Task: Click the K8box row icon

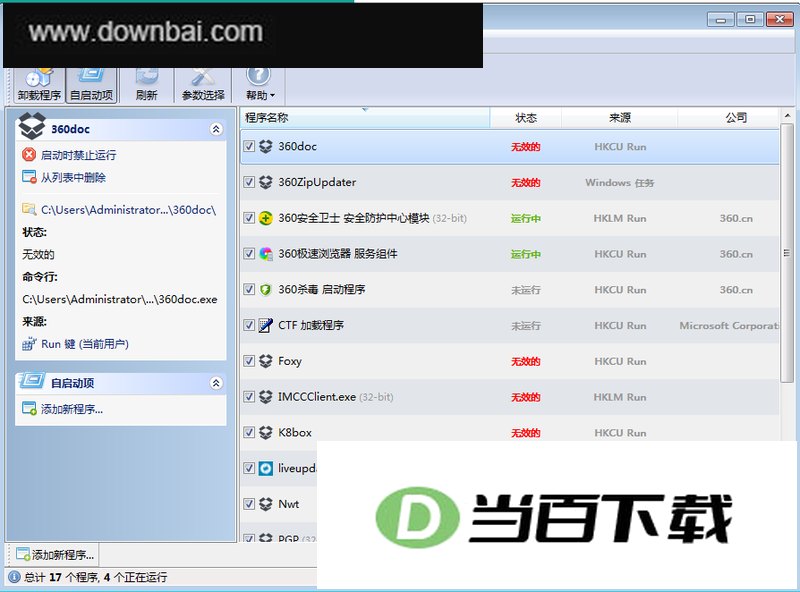Action: (x=266, y=432)
